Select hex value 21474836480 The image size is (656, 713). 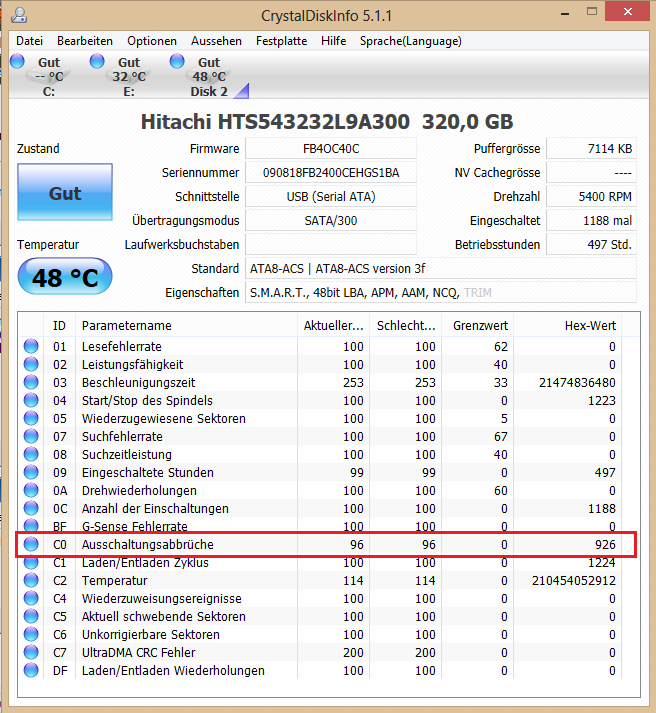pyautogui.click(x=577, y=382)
